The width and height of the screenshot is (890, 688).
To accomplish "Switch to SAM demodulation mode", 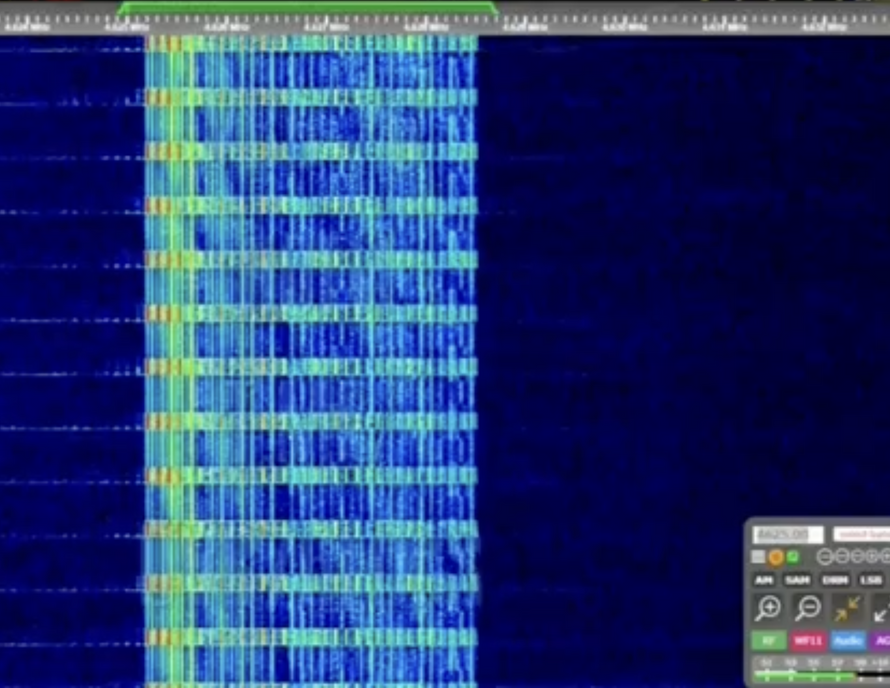I will pos(797,580).
